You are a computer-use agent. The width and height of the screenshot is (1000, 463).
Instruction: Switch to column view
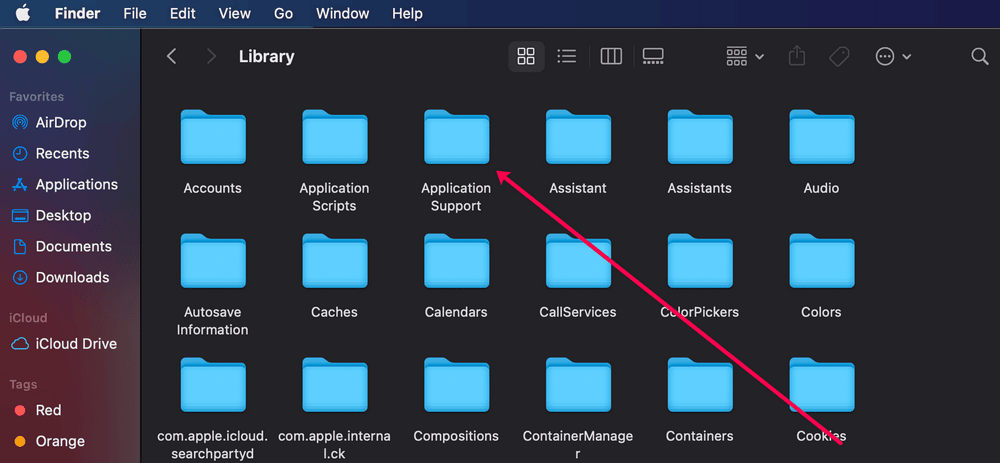(x=611, y=57)
